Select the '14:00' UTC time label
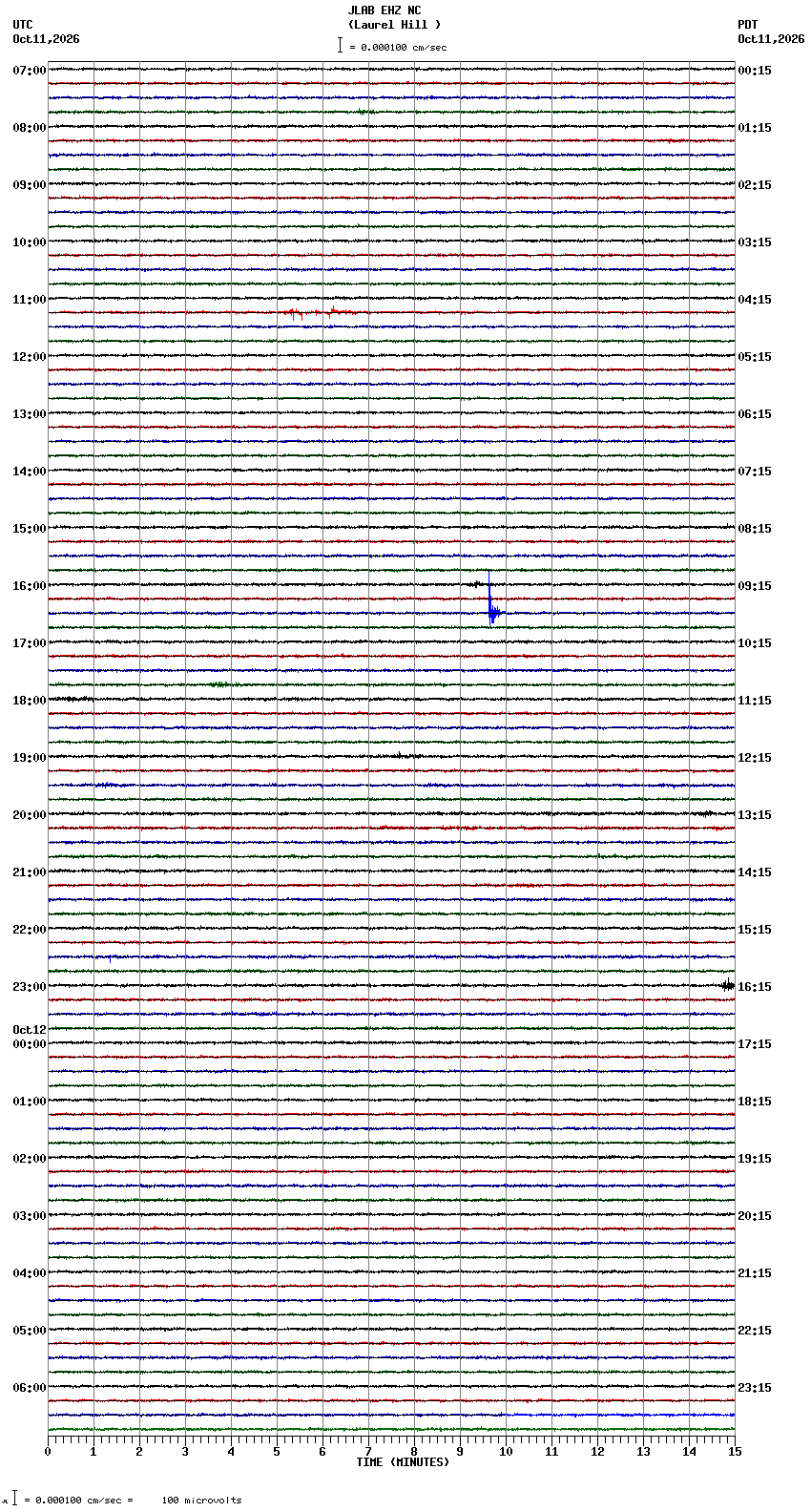The height and width of the screenshot is (1512, 811). click(x=30, y=472)
